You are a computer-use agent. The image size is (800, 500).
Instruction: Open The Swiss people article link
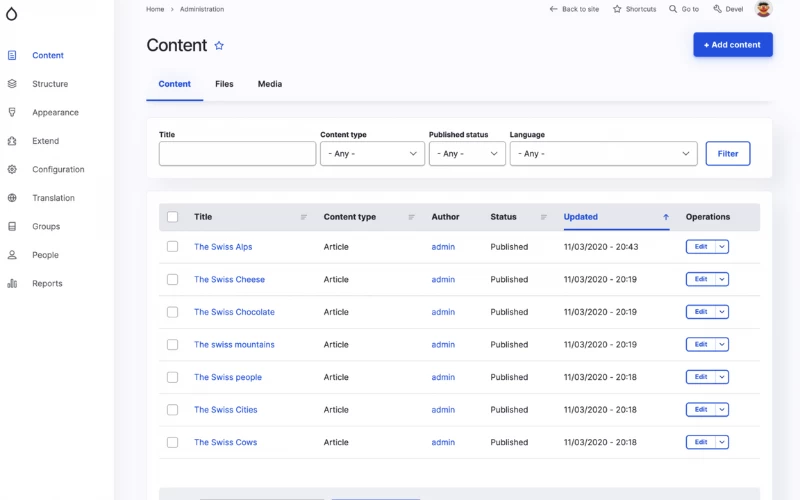tap(228, 377)
